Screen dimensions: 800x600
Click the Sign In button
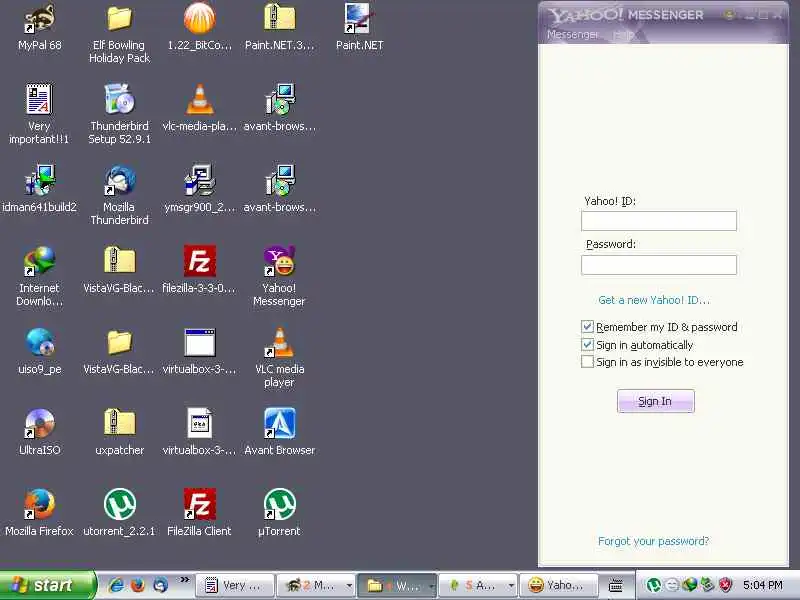(656, 401)
